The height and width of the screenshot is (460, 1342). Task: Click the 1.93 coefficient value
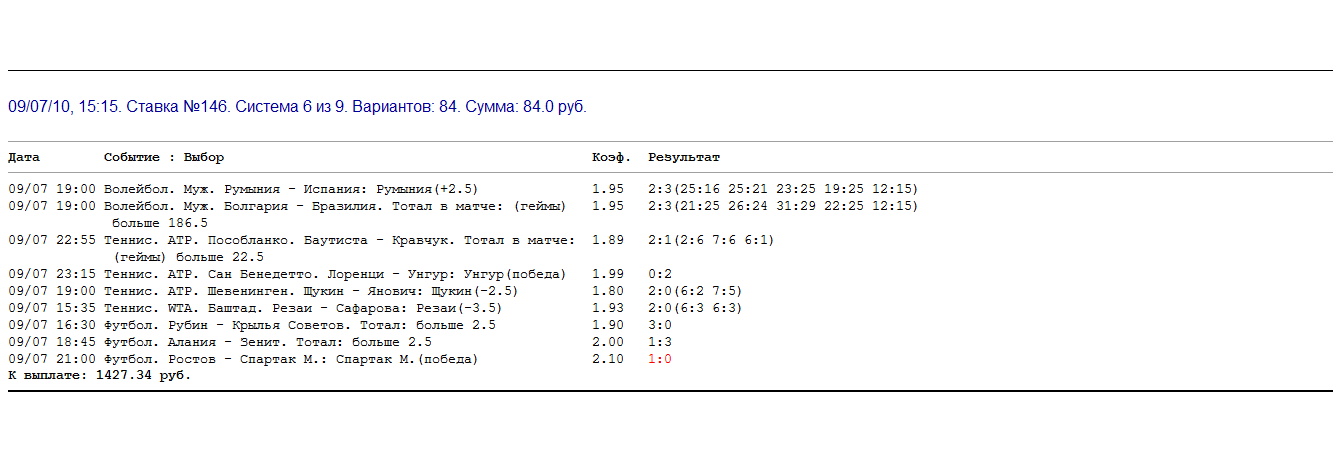tap(608, 308)
